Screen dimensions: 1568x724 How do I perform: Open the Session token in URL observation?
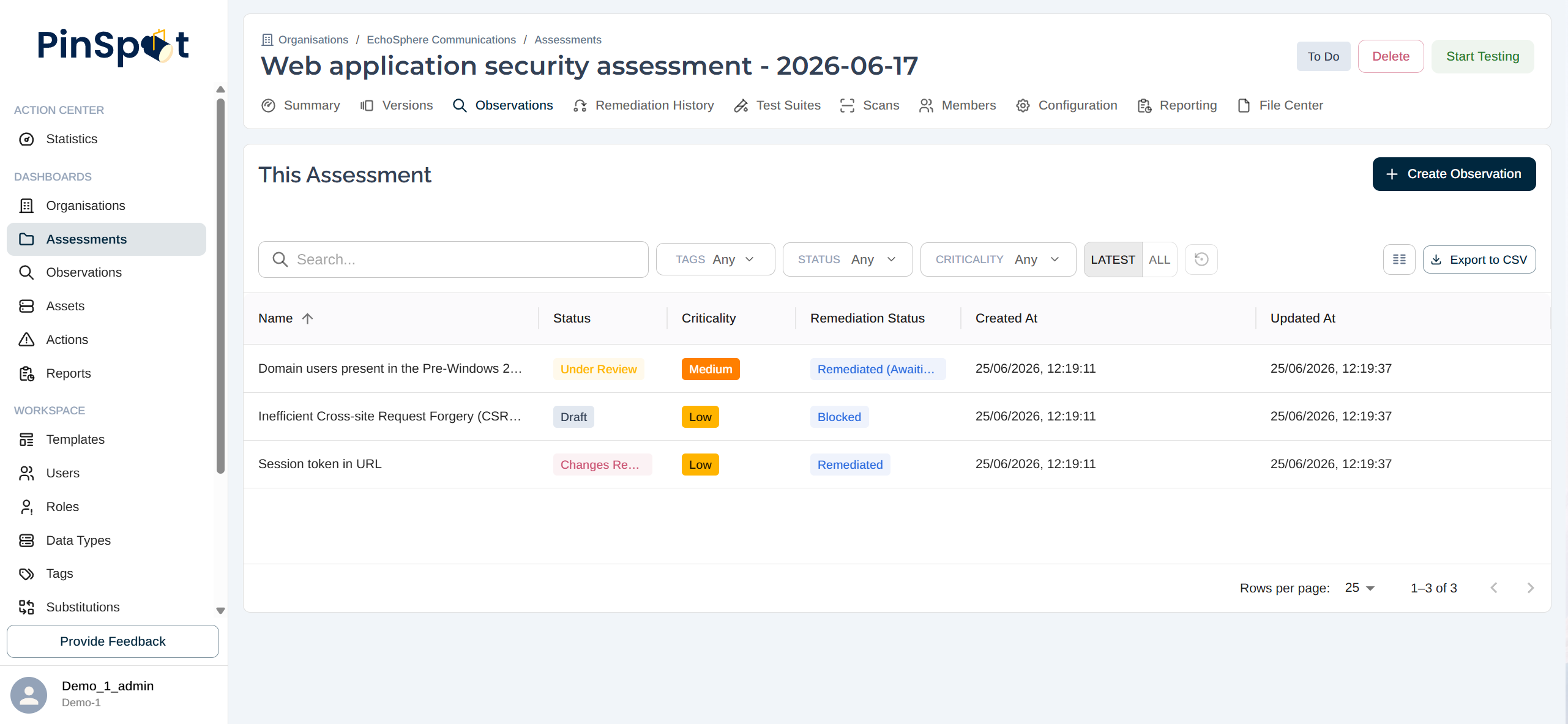pyautogui.click(x=319, y=464)
